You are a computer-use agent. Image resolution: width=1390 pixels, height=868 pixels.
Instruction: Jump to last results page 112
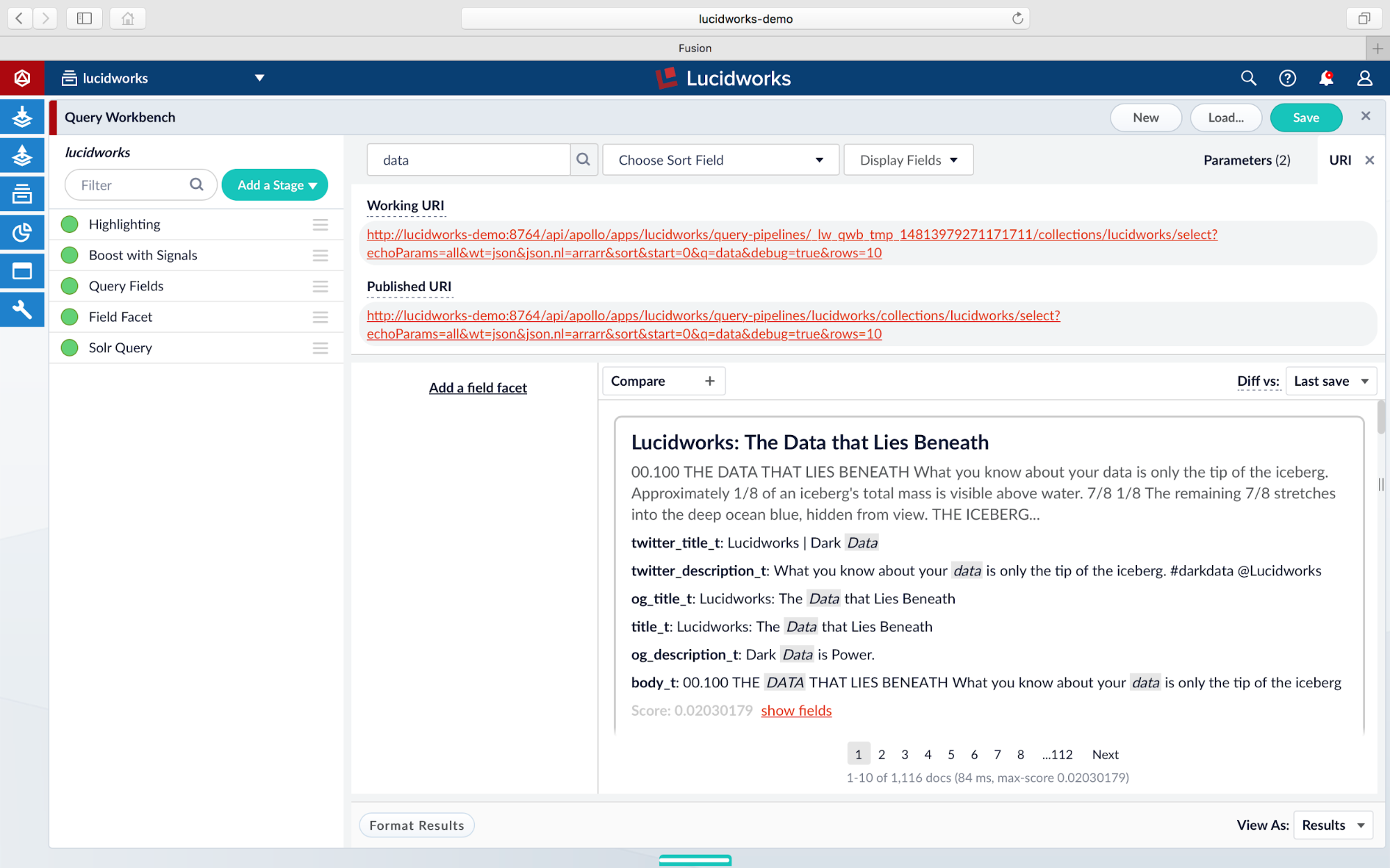click(x=1057, y=754)
